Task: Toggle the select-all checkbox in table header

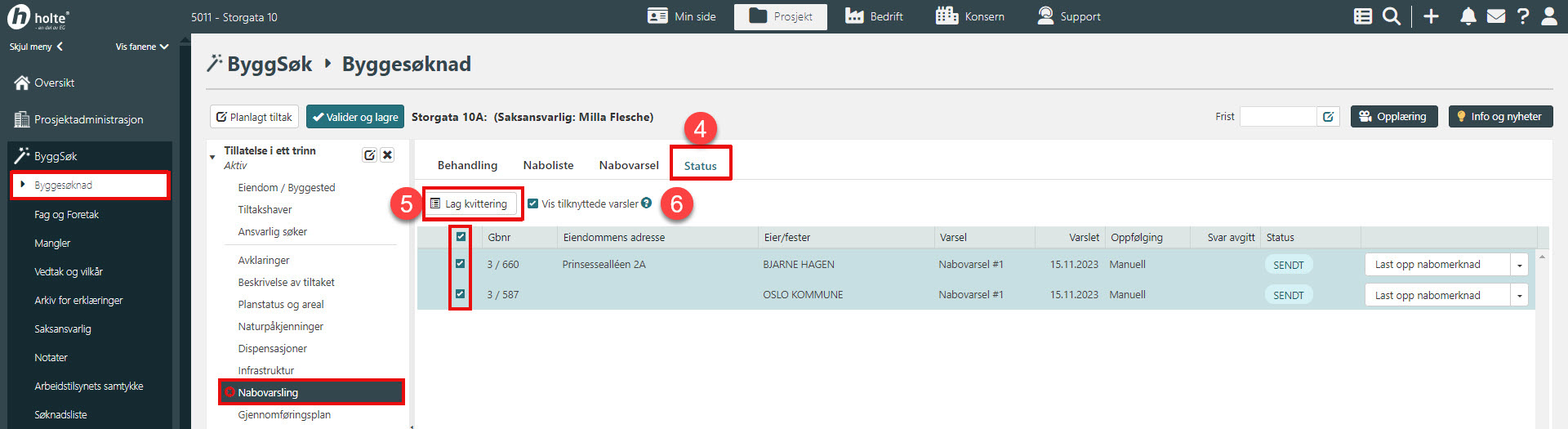Action: 461,237
